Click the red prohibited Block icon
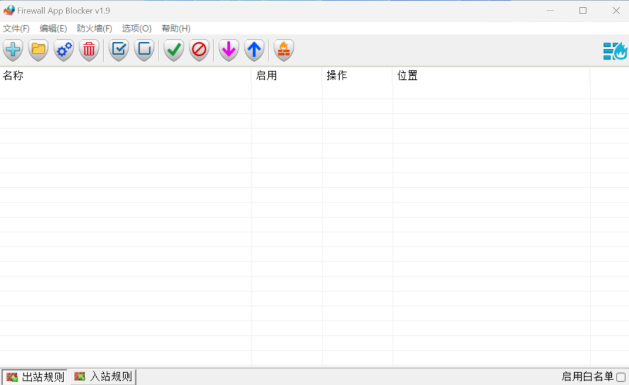Image resolution: width=629 pixels, height=385 pixels. coord(199,50)
